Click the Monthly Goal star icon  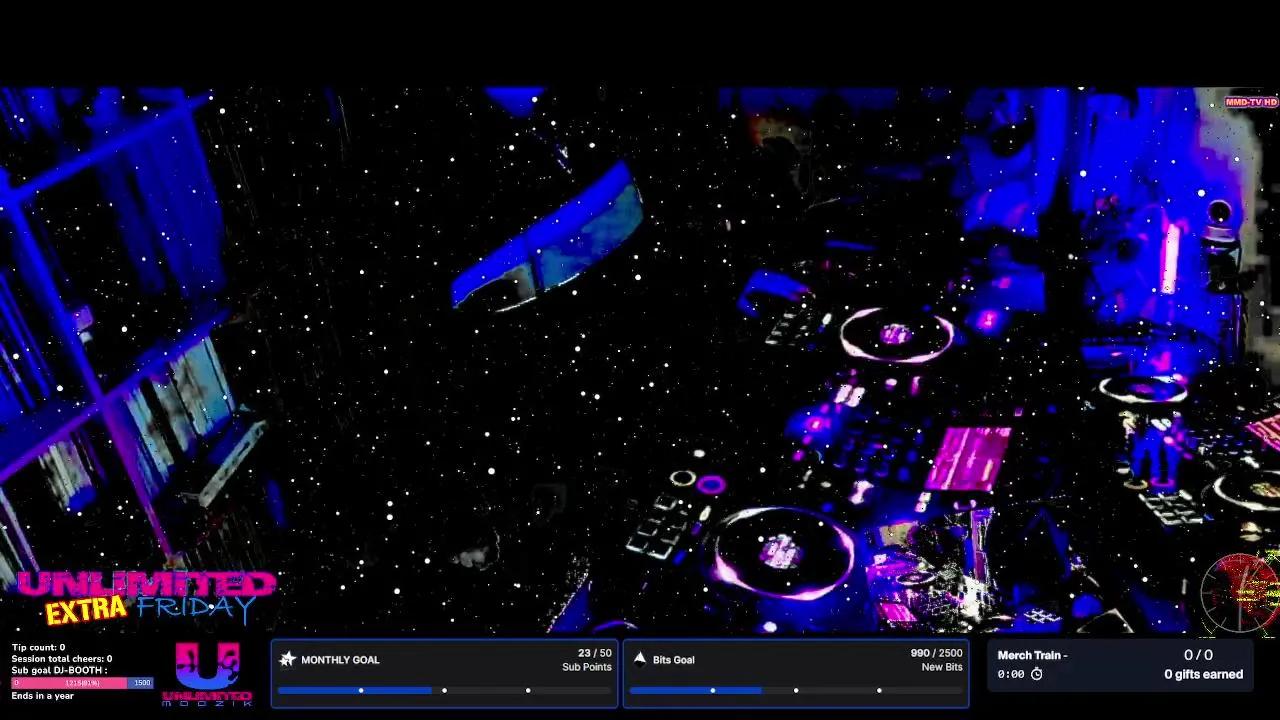click(x=288, y=659)
